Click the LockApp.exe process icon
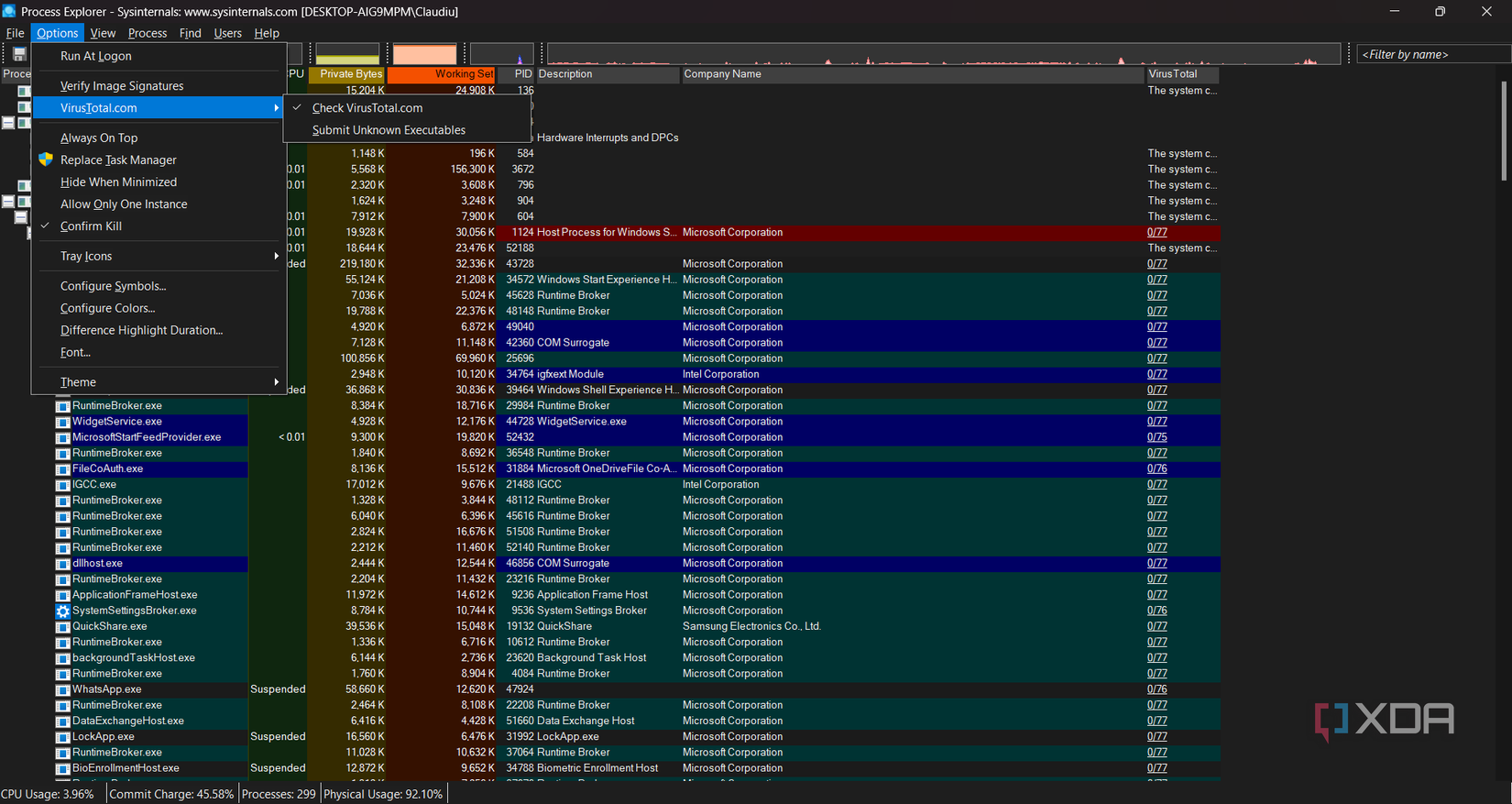 [62, 737]
